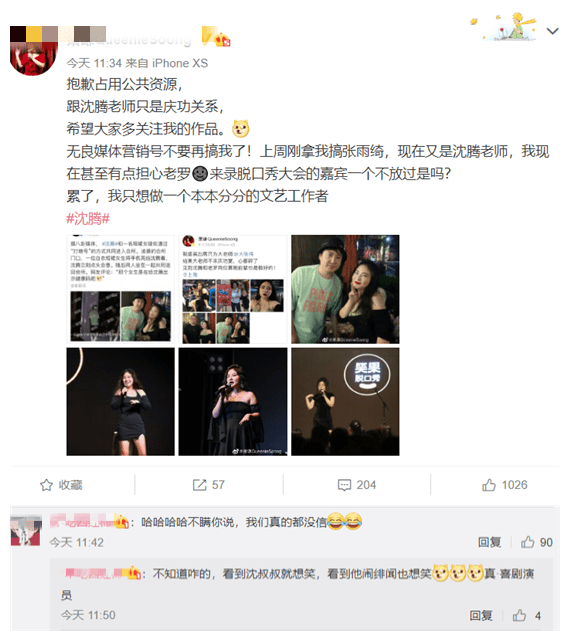
Task: View the photo of man in green shirt
Action: pos(345,289)
